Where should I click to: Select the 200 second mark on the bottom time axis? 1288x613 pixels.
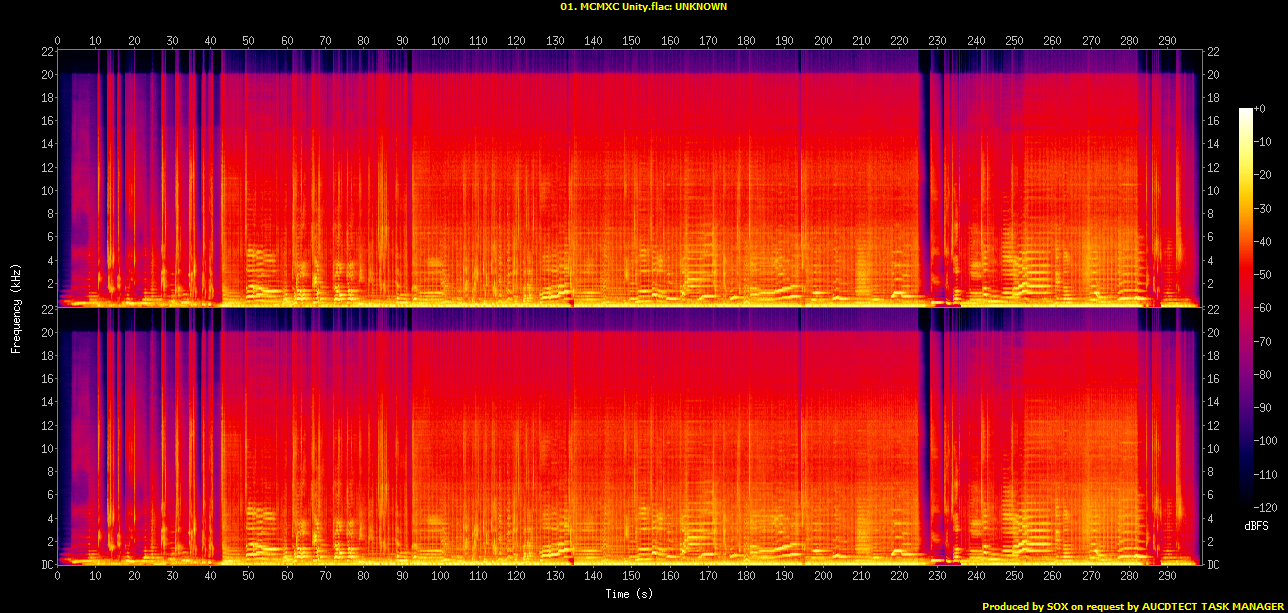(x=823, y=576)
